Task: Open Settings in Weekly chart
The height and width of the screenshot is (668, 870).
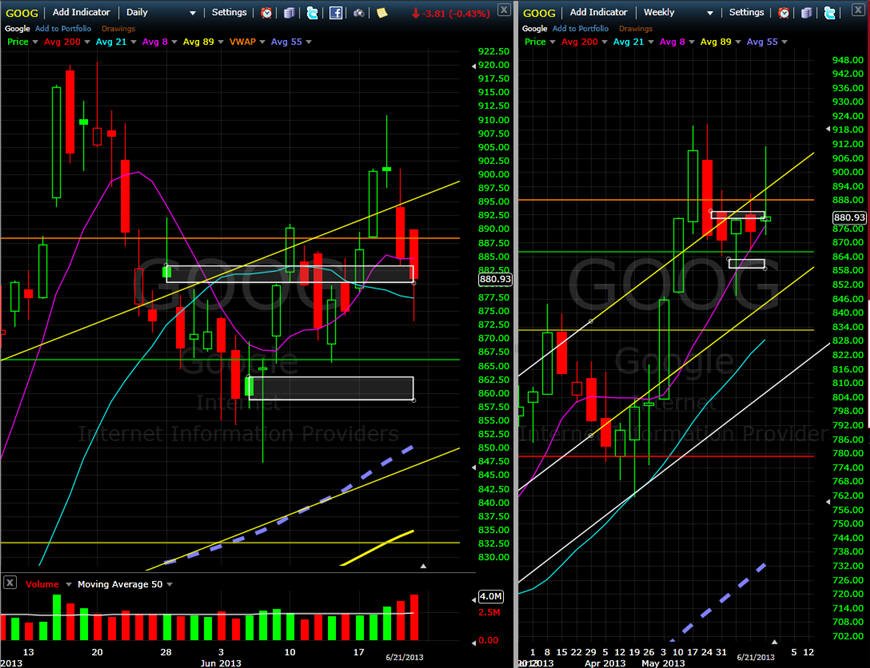Action: (746, 12)
